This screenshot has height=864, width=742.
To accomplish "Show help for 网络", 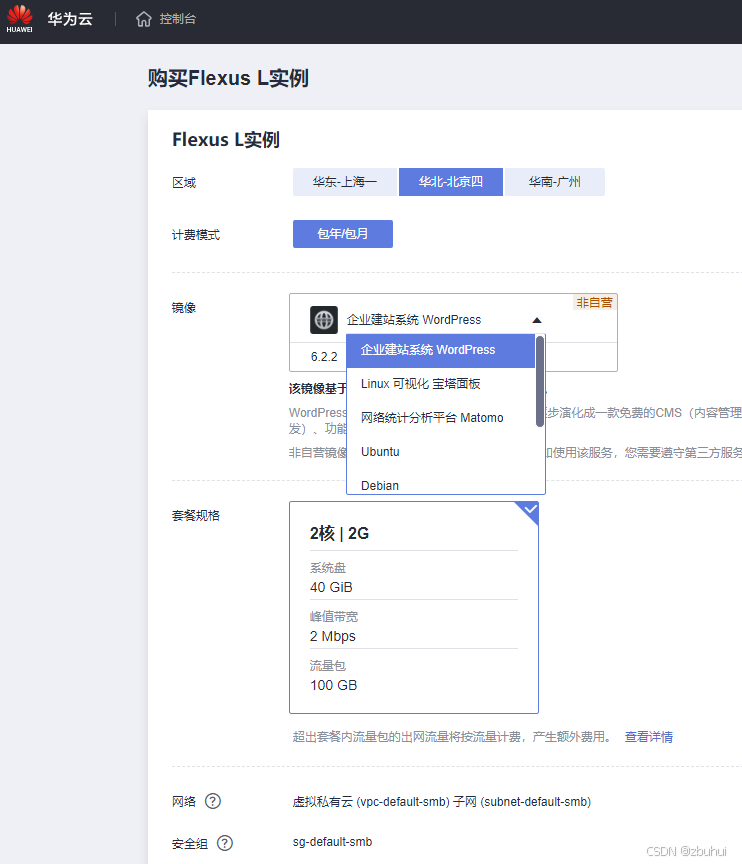I will (213, 801).
